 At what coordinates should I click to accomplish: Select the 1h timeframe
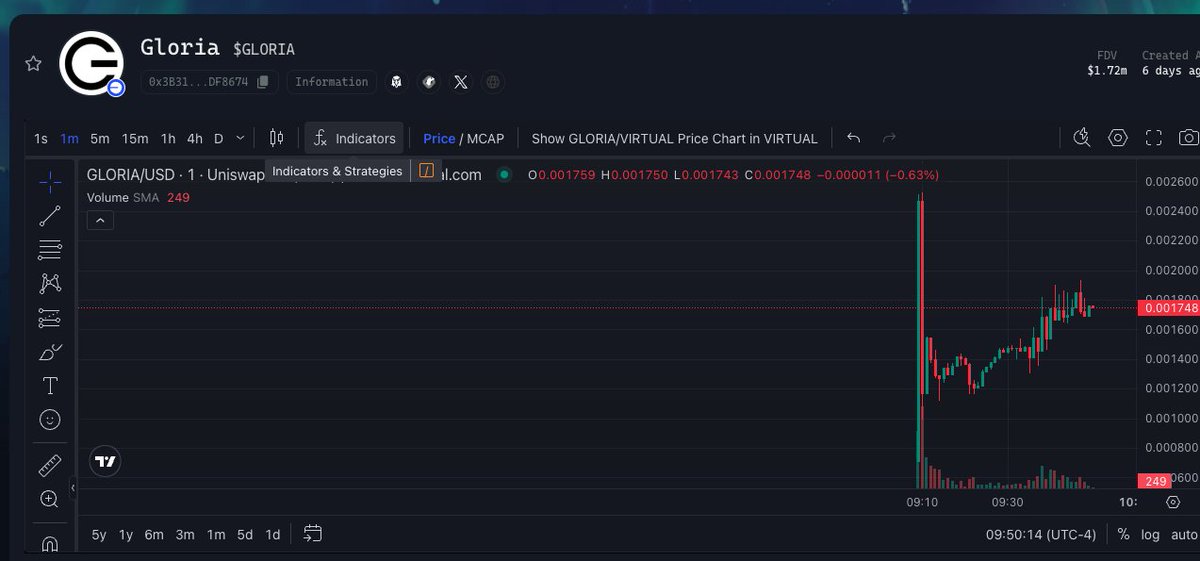coord(168,139)
